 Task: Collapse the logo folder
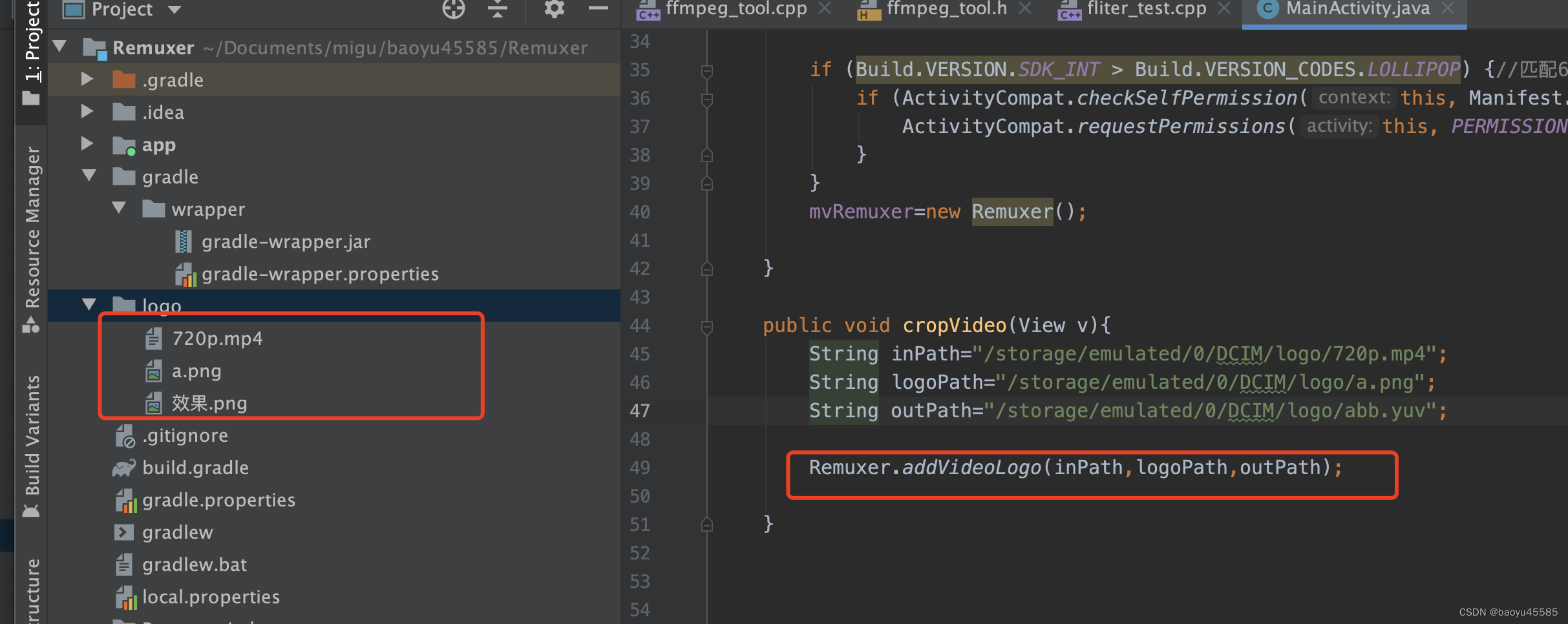pos(89,304)
